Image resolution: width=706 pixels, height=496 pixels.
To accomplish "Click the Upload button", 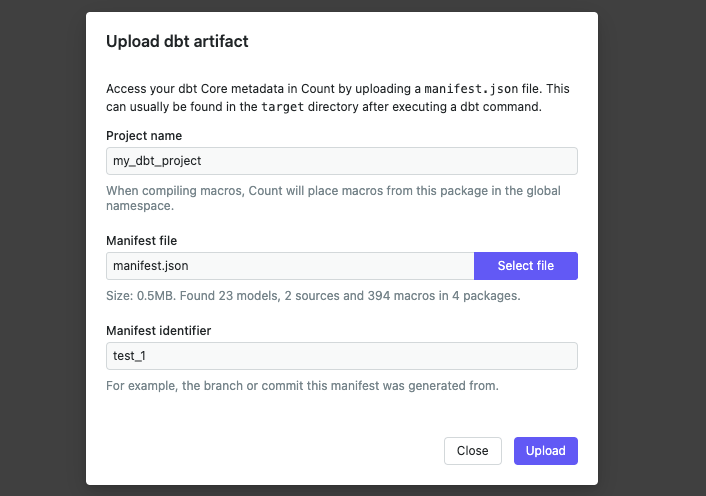I will coord(545,451).
